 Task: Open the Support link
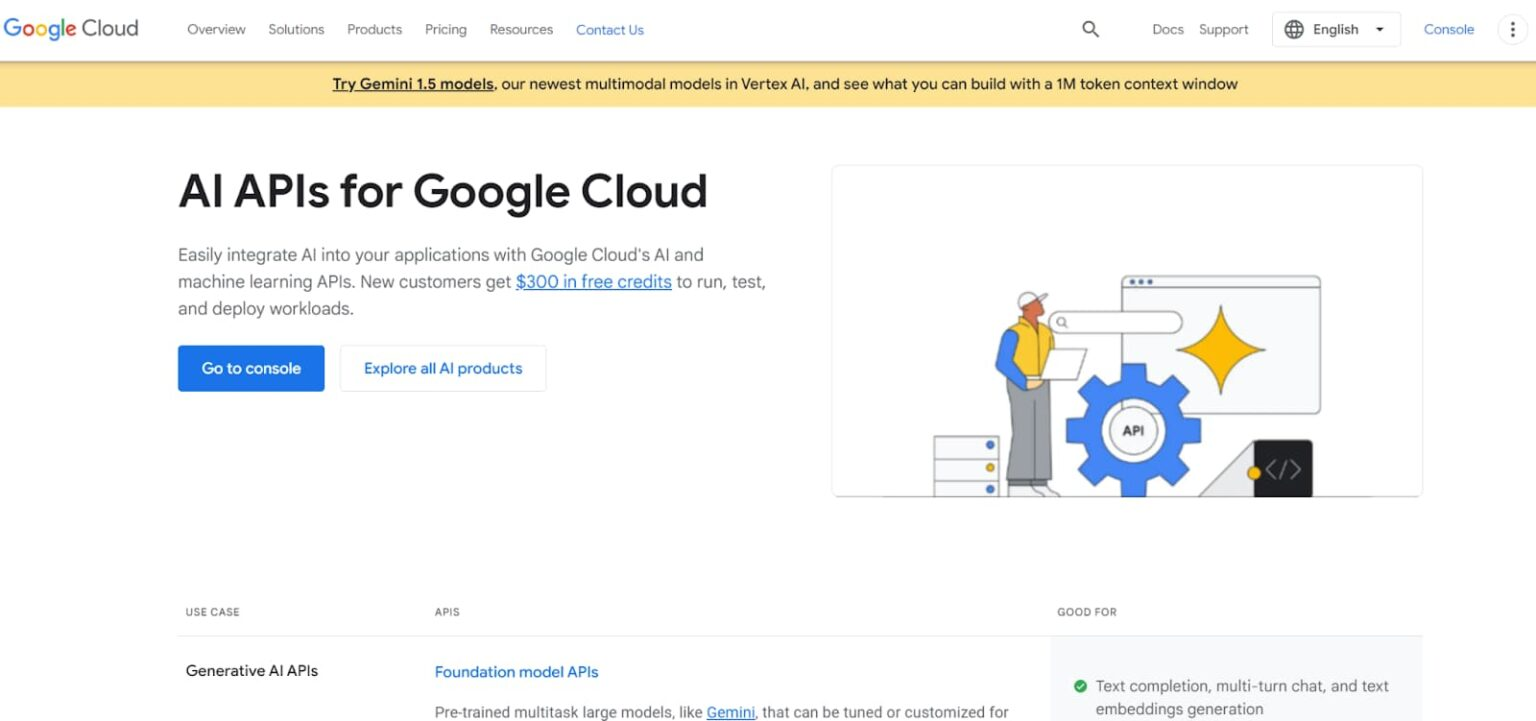point(1224,30)
